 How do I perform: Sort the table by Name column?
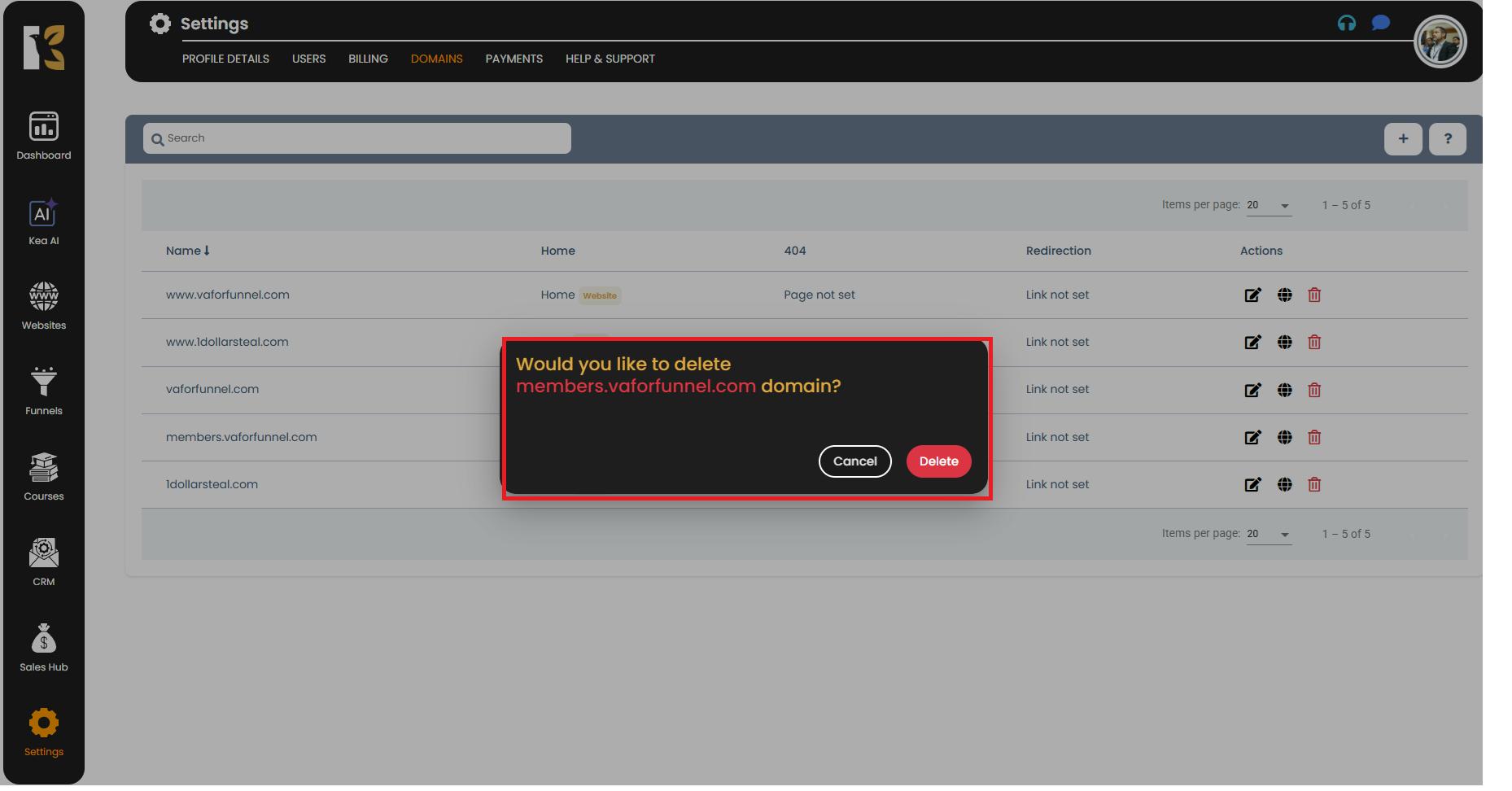pyautogui.click(x=187, y=251)
